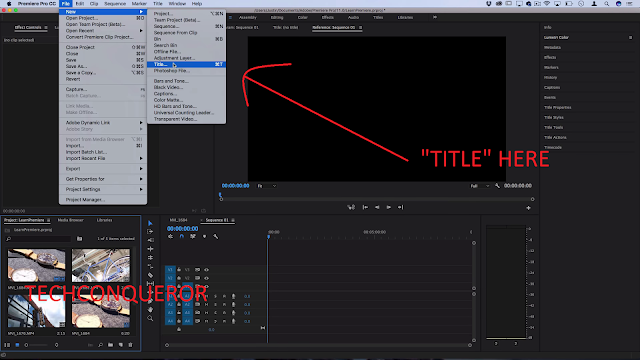Switch to Color workspace
640x360 pixels.
pos(302,18)
